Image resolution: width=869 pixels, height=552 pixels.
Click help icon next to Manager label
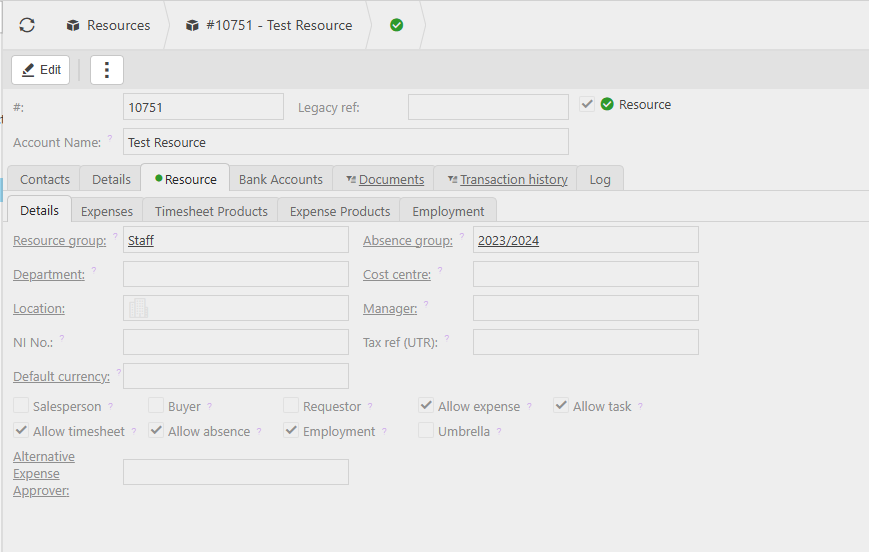coord(426,304)
